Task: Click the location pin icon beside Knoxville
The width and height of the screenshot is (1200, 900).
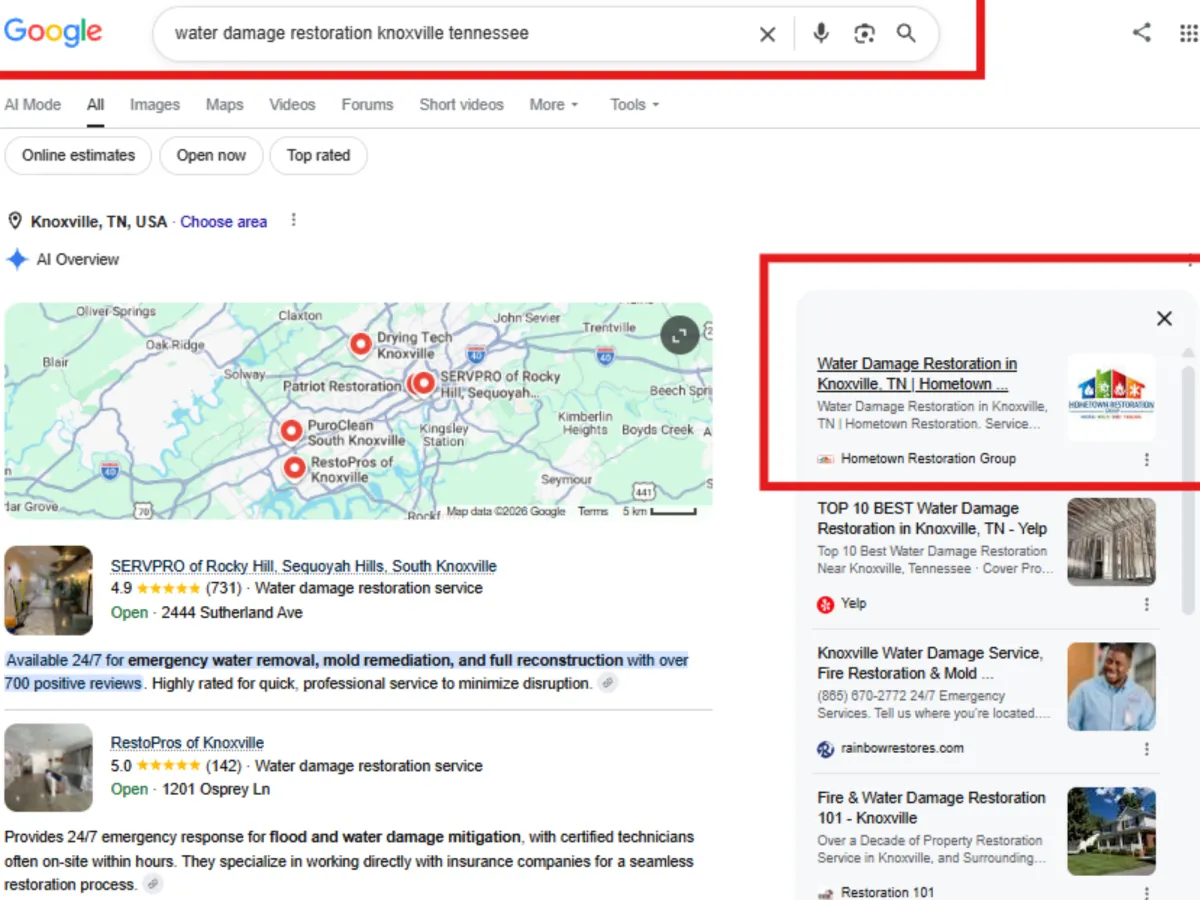Action: coord(15,221)
